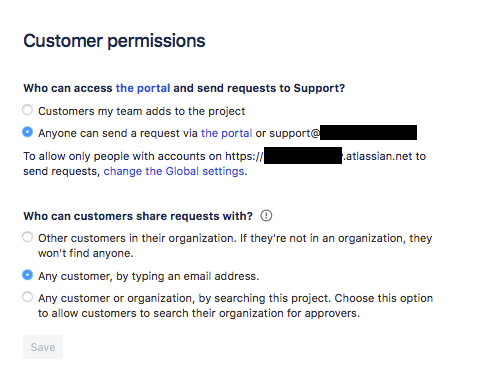The image size is (488, 385).
Task: Choose 'Any customer or organization' radio circle
Action: pos(28,297)
